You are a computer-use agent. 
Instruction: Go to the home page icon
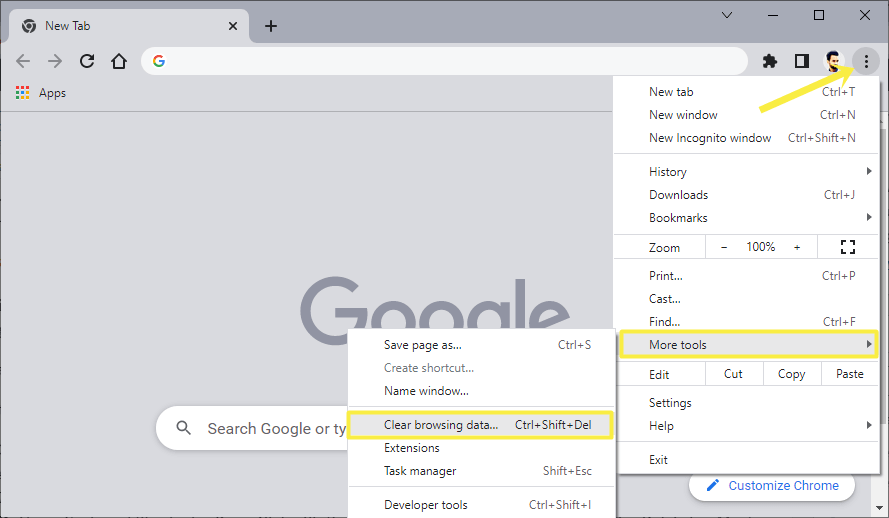119,61
